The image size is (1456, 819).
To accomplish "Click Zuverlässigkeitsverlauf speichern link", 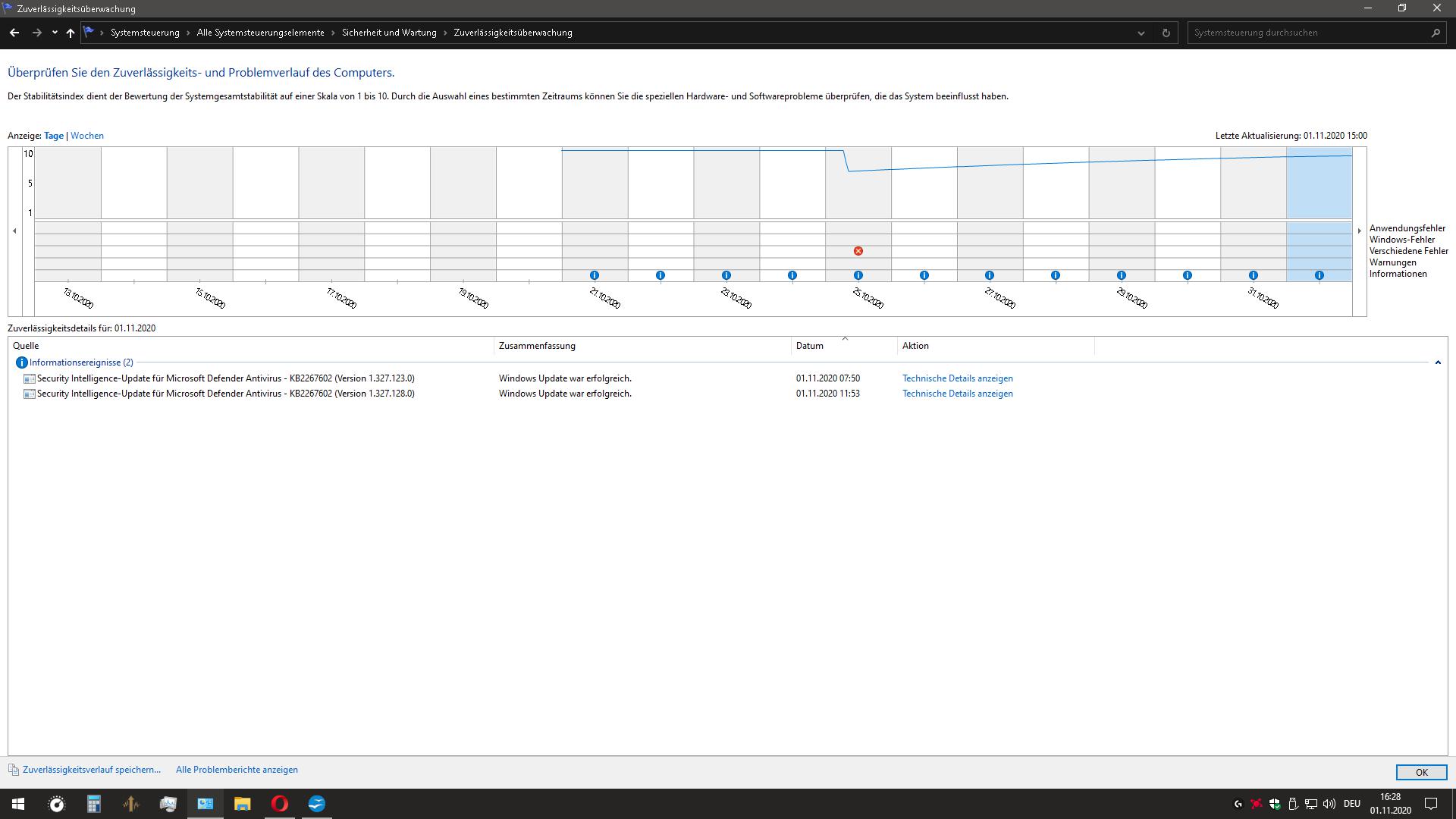I will click(92, 770).
